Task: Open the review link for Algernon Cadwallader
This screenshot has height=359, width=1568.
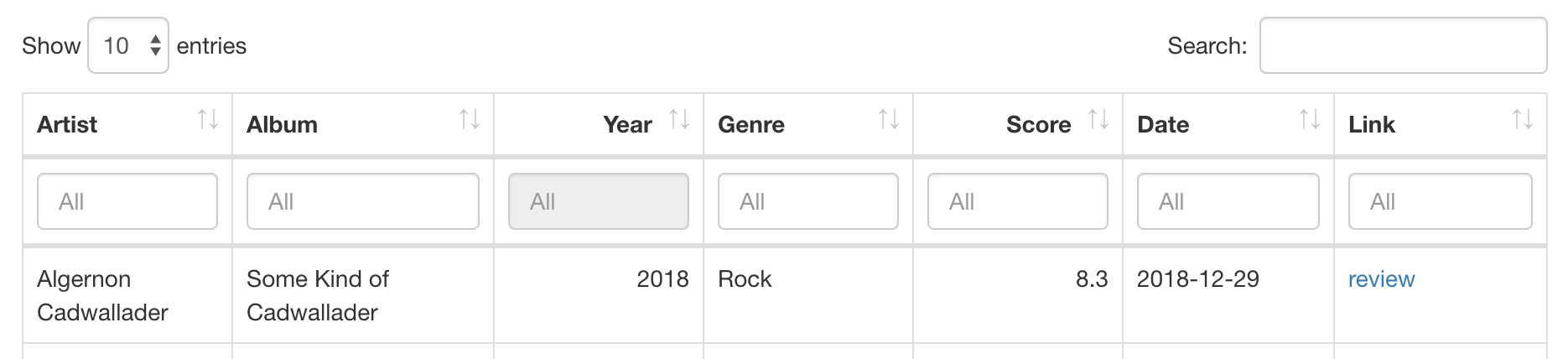Action: click(1381, 279)
